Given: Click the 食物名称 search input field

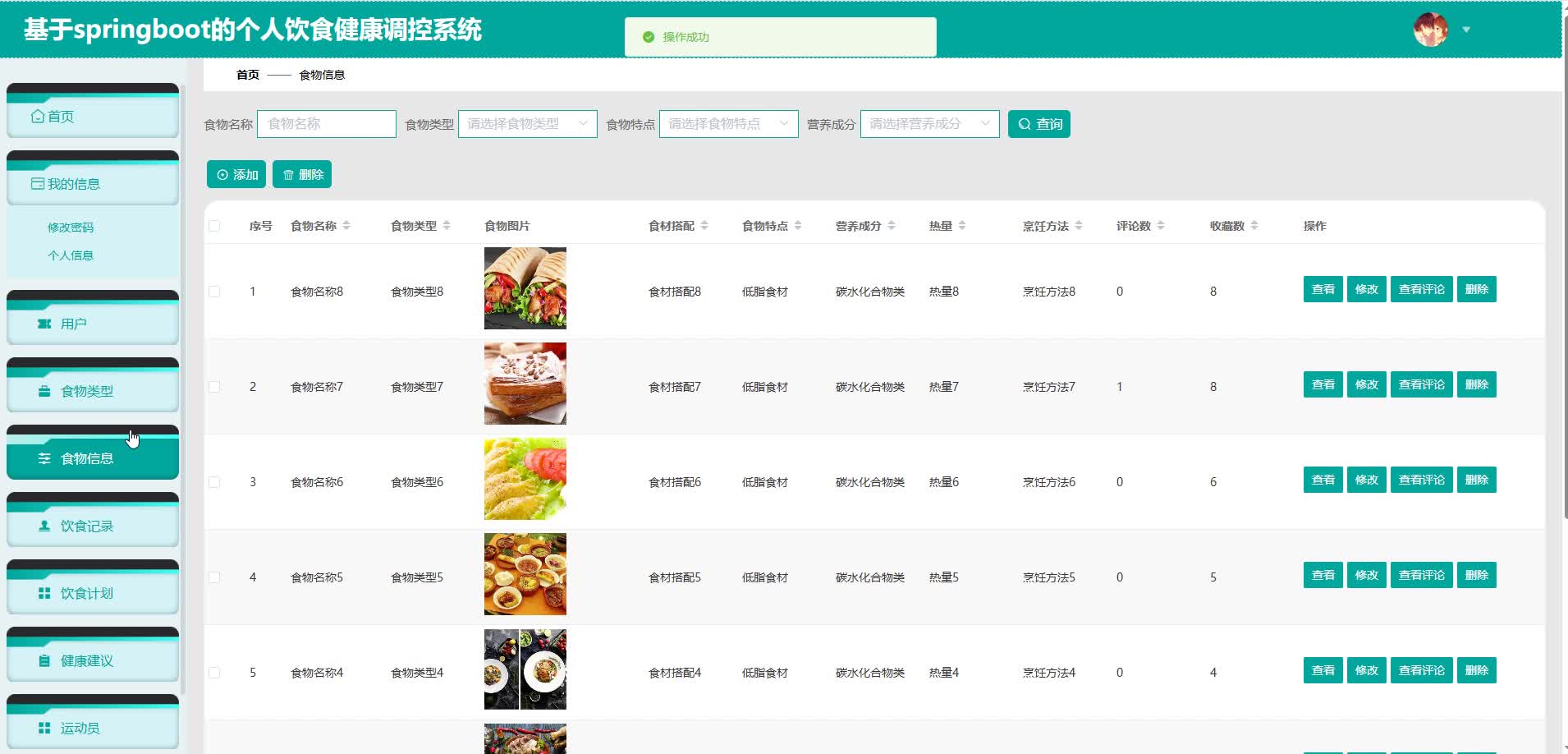Looking at the screenshot, I should tap(326, 124).
